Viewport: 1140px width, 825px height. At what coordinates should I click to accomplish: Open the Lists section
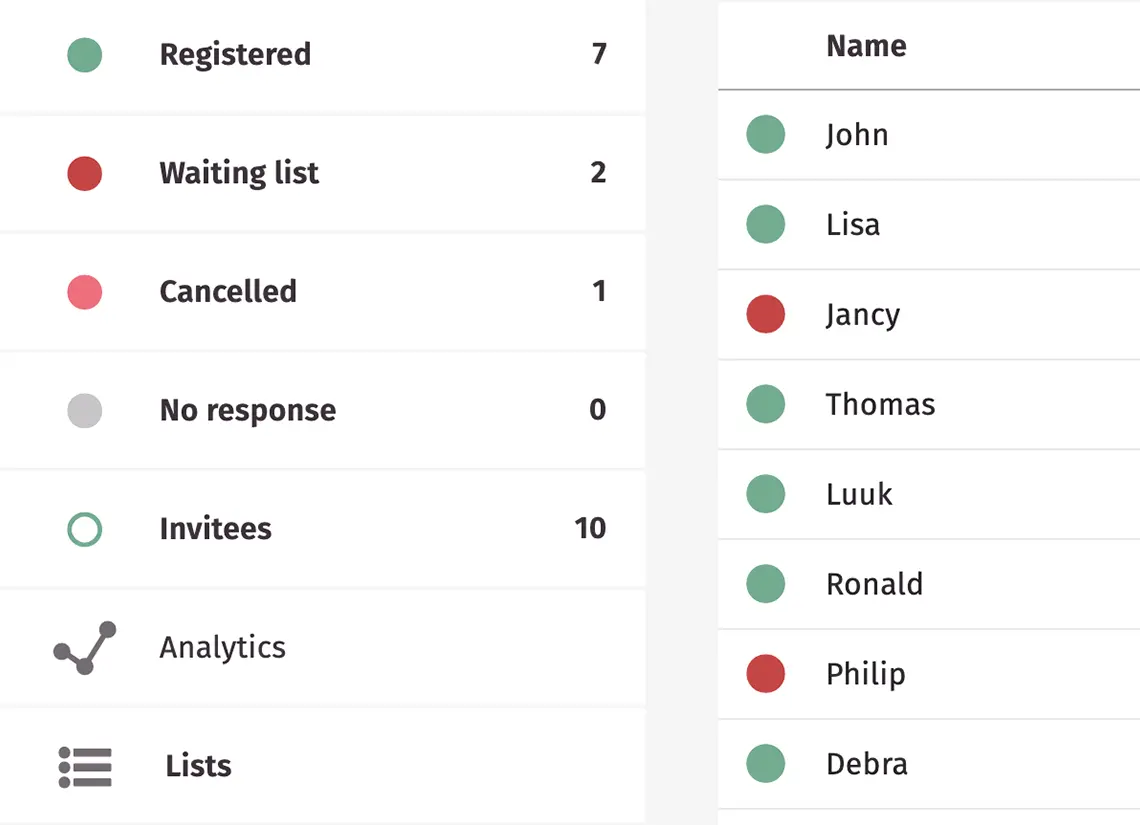(x=198, y=766)
